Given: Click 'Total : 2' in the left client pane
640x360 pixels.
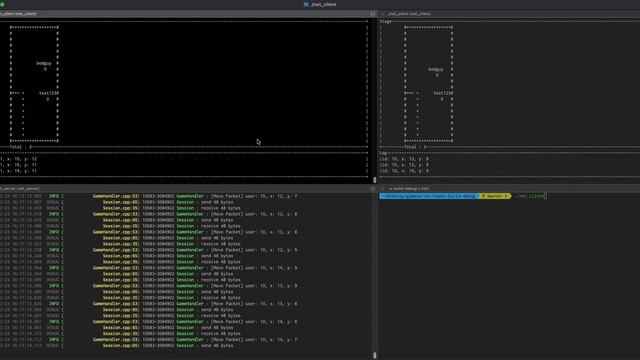Looking at the screenshot, I should (20, 147).
